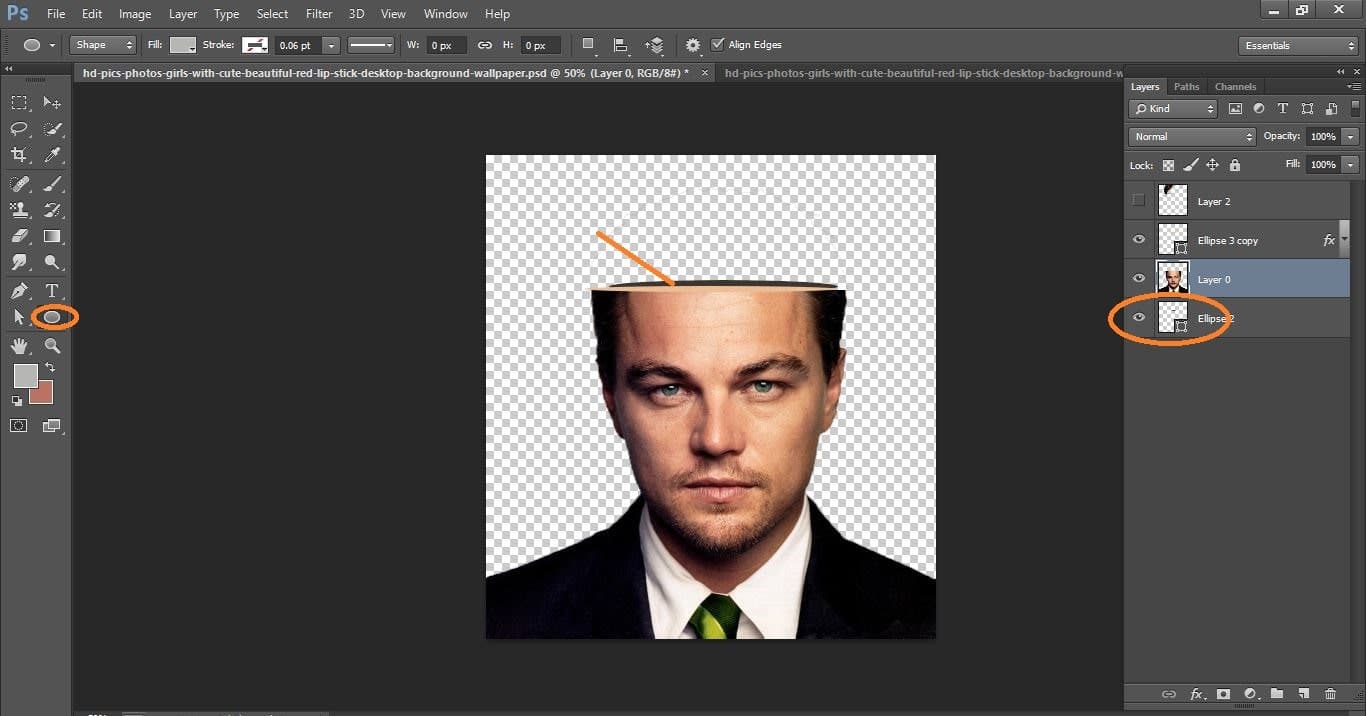
Task: Select the Horizontal Type tool
Action: click(52, 289)
